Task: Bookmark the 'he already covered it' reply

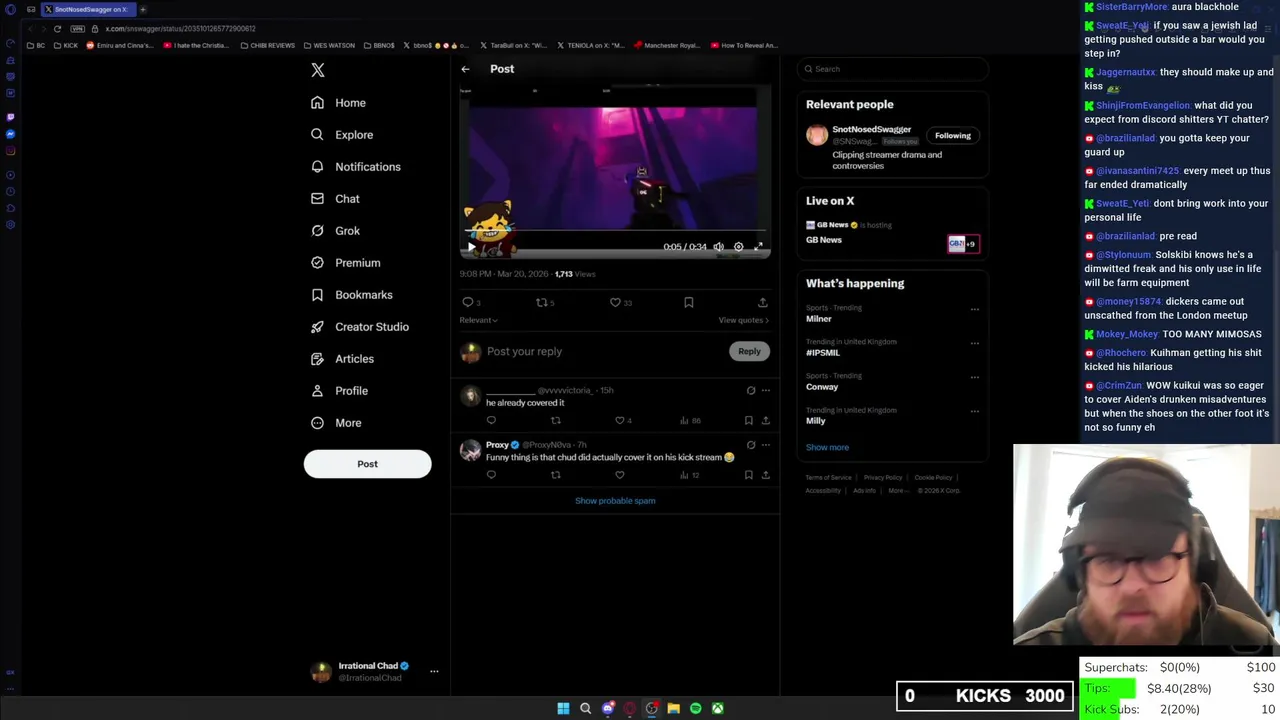Action: [x=748, y=420]
